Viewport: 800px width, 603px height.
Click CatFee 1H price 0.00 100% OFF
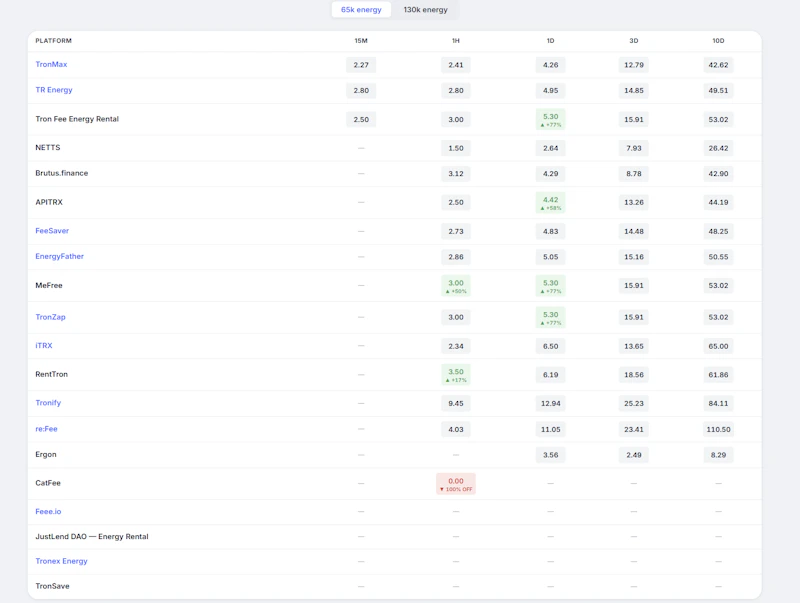tap(456, 484)
